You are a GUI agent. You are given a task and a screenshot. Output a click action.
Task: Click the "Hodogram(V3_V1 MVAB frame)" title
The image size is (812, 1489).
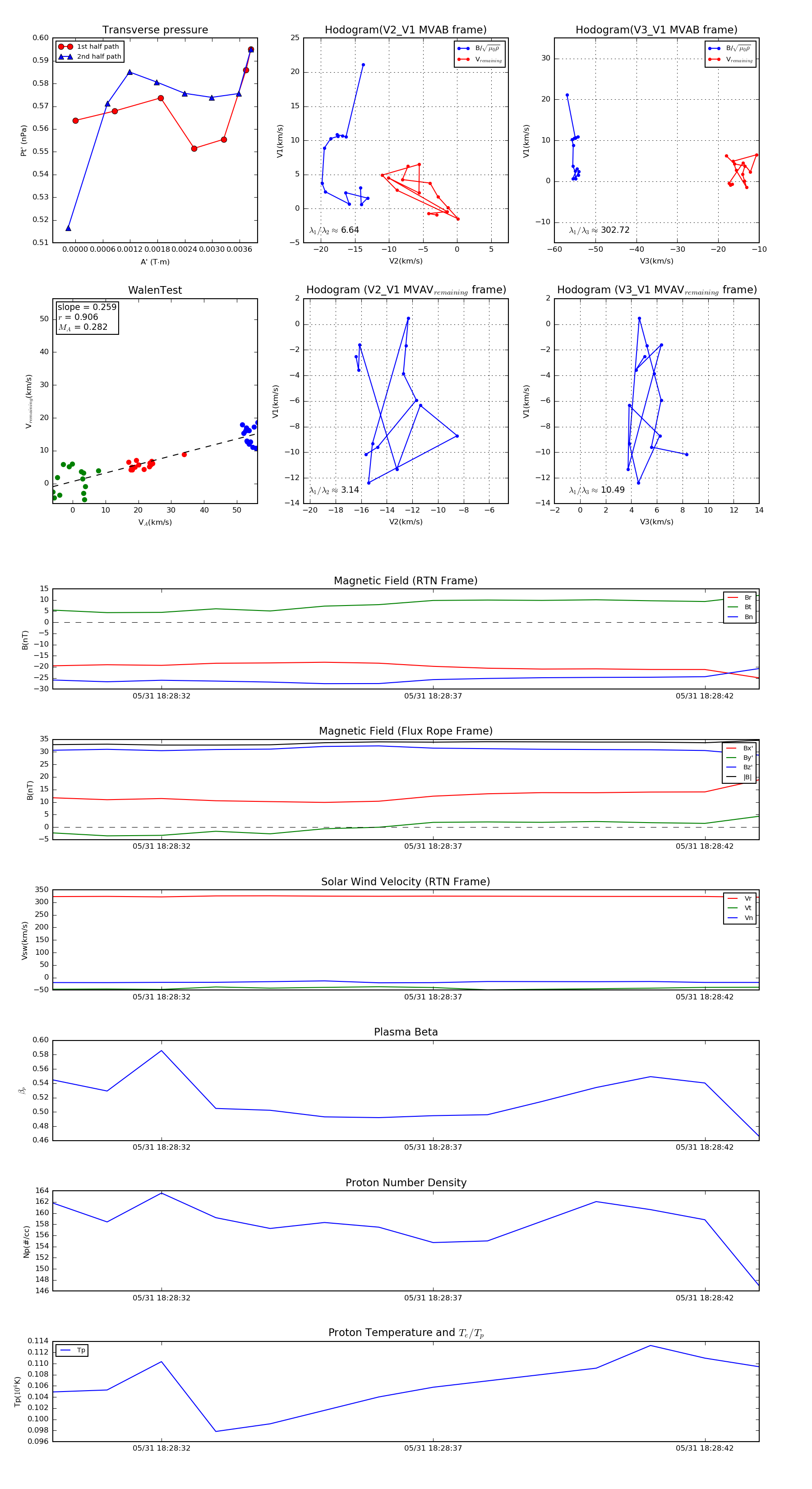coord(656,30)
